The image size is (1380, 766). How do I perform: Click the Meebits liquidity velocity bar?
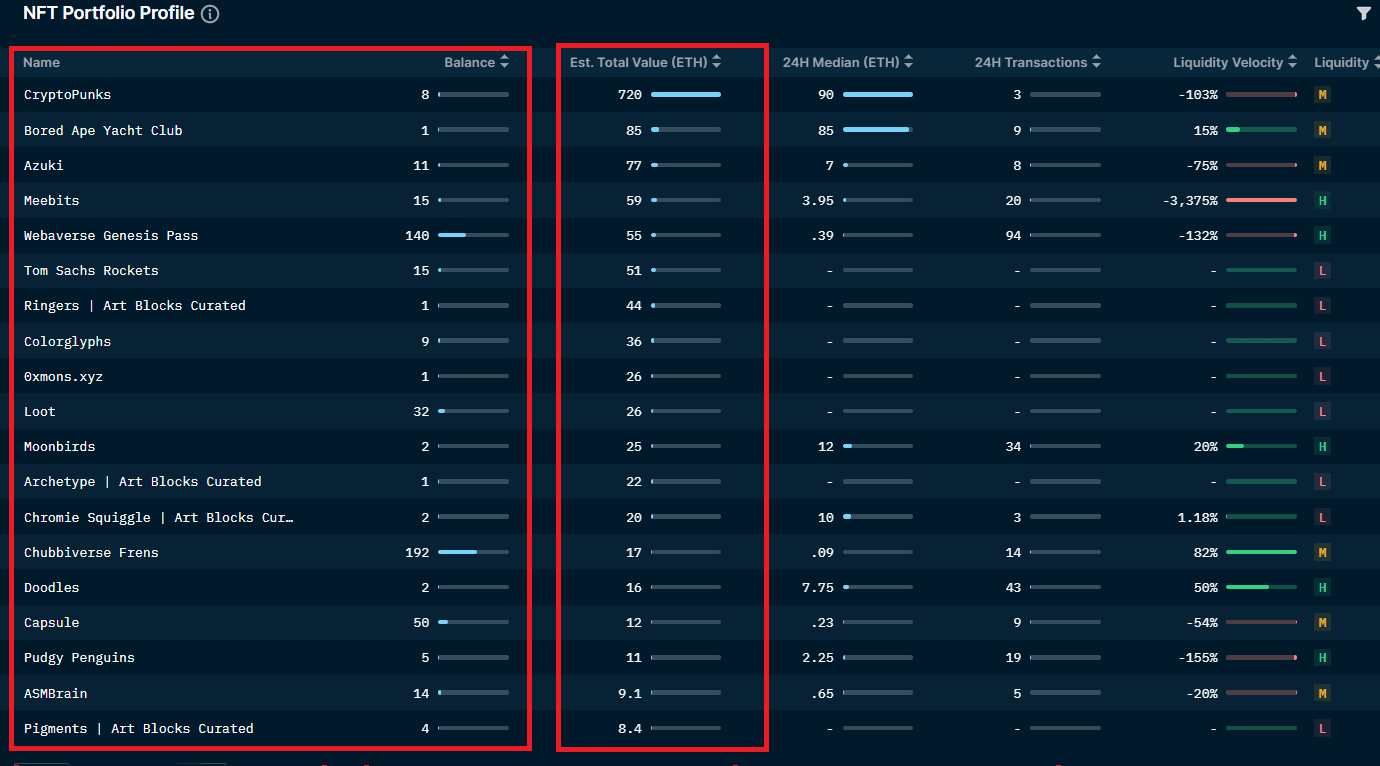pyautogui.click(x=1261, y=200)
